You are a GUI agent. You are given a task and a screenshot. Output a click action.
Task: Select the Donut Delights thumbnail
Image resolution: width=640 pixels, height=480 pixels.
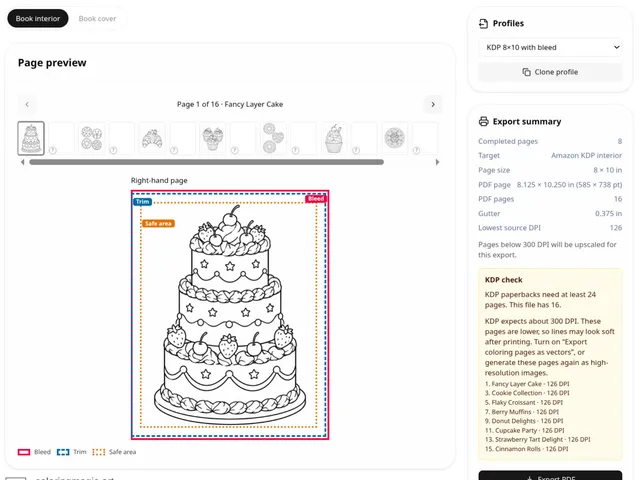coord(273,138)
